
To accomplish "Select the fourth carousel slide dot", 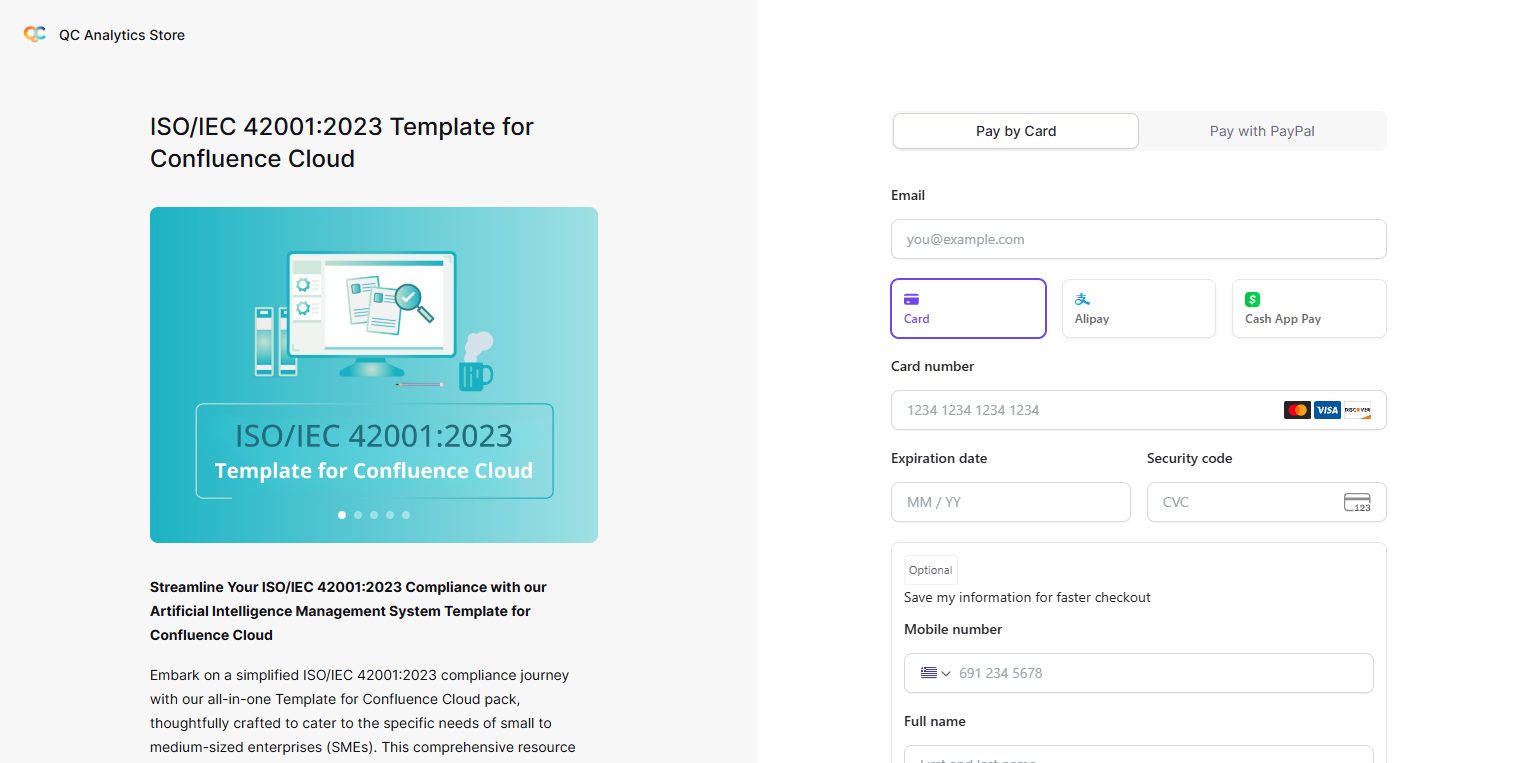I will 390,515.
